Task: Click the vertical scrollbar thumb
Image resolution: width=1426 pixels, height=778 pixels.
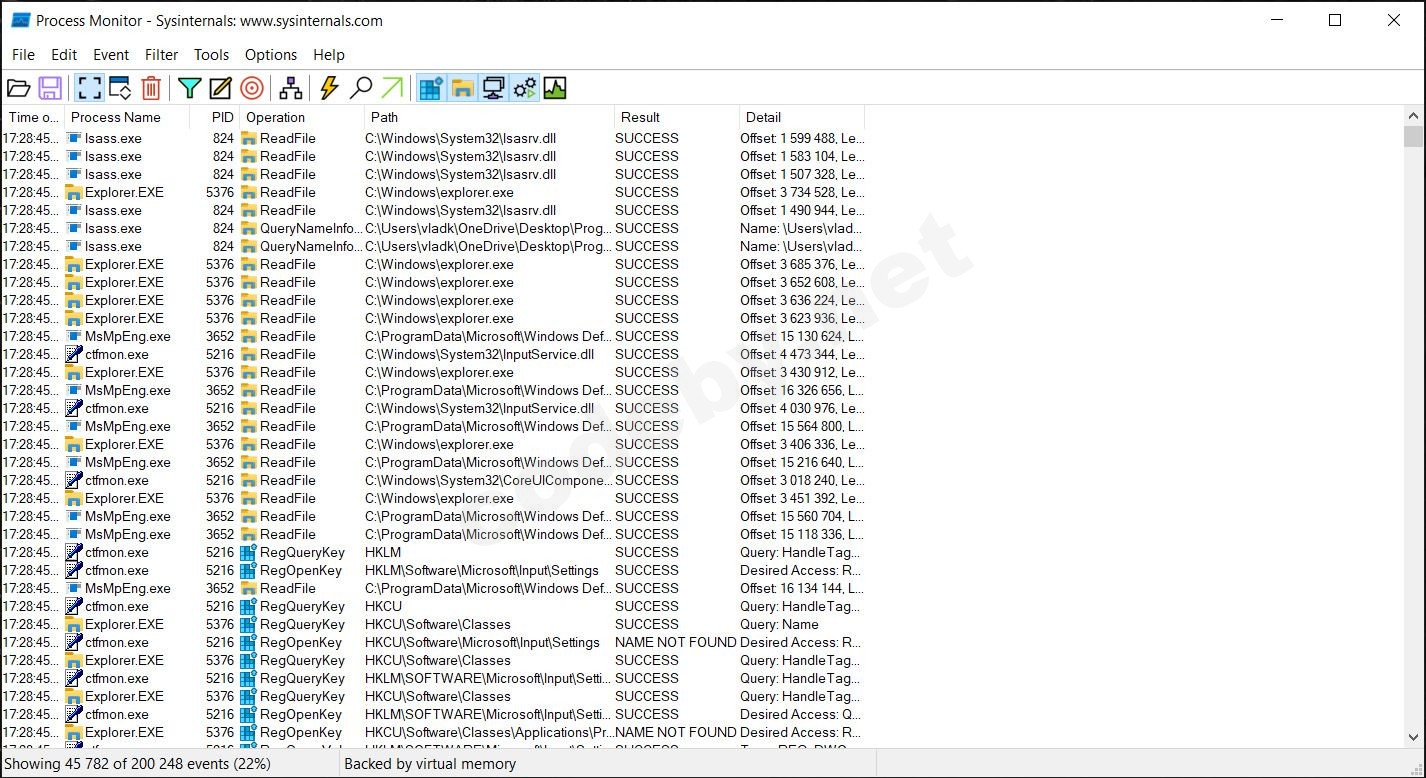Action: [1413, 136]
